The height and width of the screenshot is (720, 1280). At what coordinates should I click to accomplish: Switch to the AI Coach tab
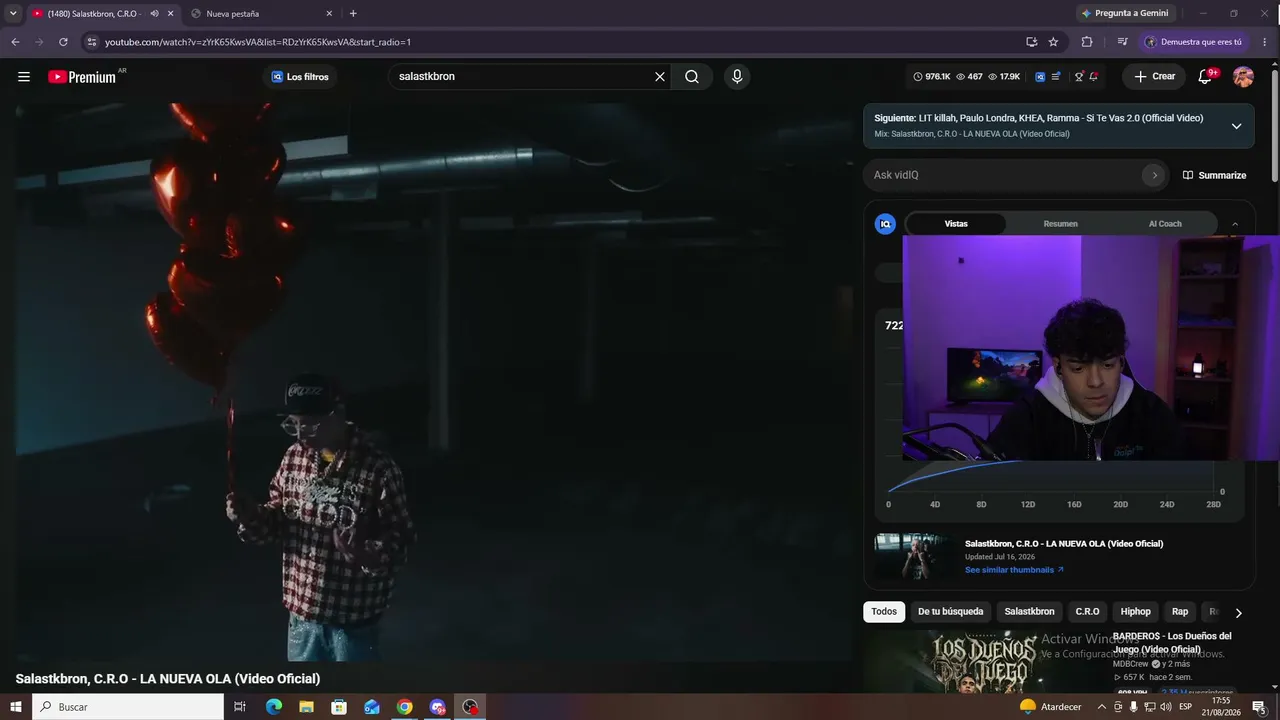click(x=1165, y=224)
